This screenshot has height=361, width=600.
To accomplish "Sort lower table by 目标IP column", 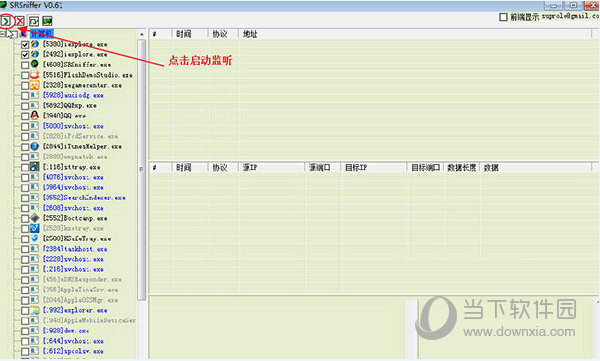I will (374, 167).
